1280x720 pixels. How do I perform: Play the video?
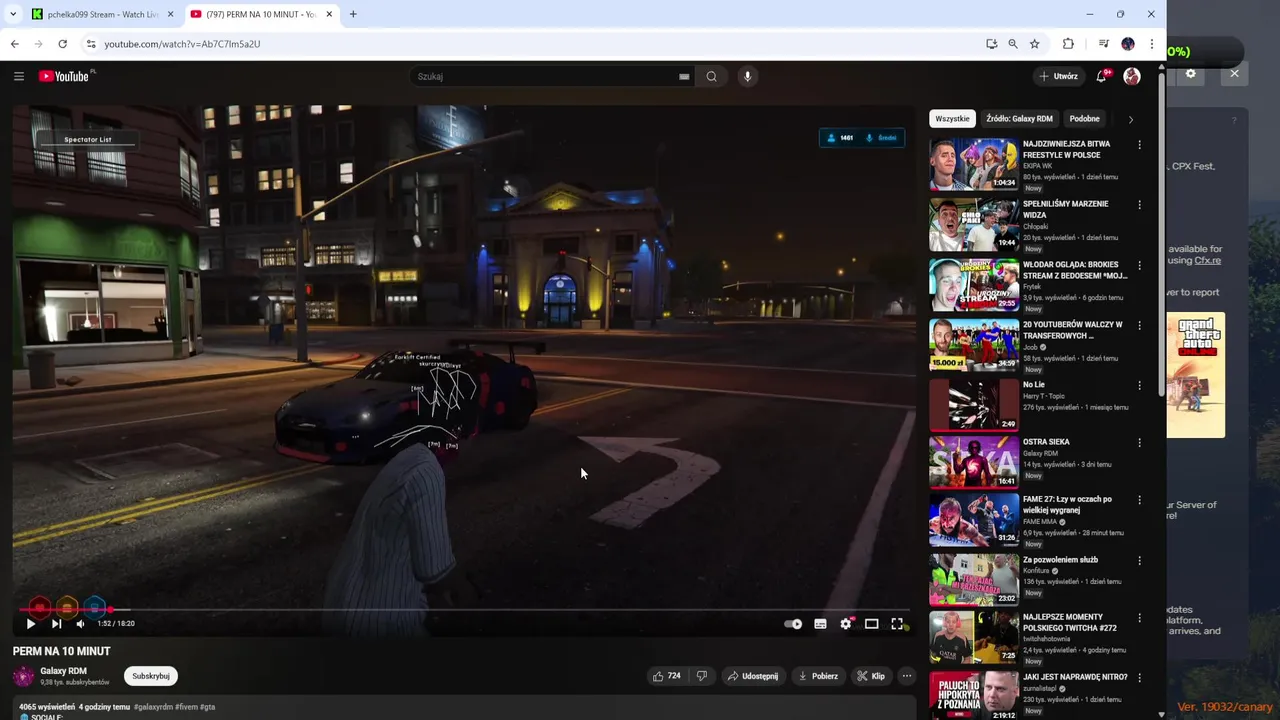[x=31, y=623]
